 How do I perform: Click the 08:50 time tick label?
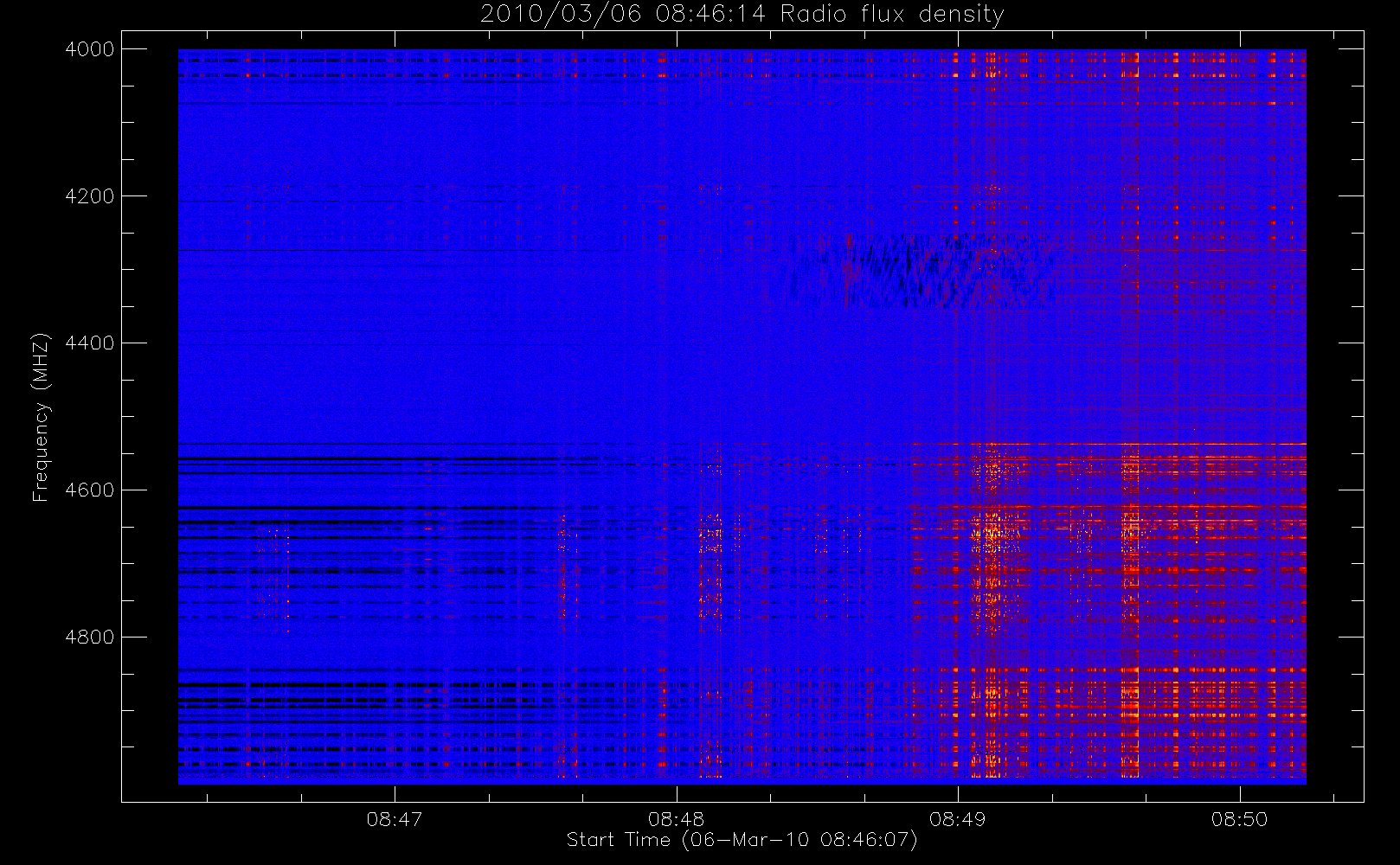coord(1239,819)
